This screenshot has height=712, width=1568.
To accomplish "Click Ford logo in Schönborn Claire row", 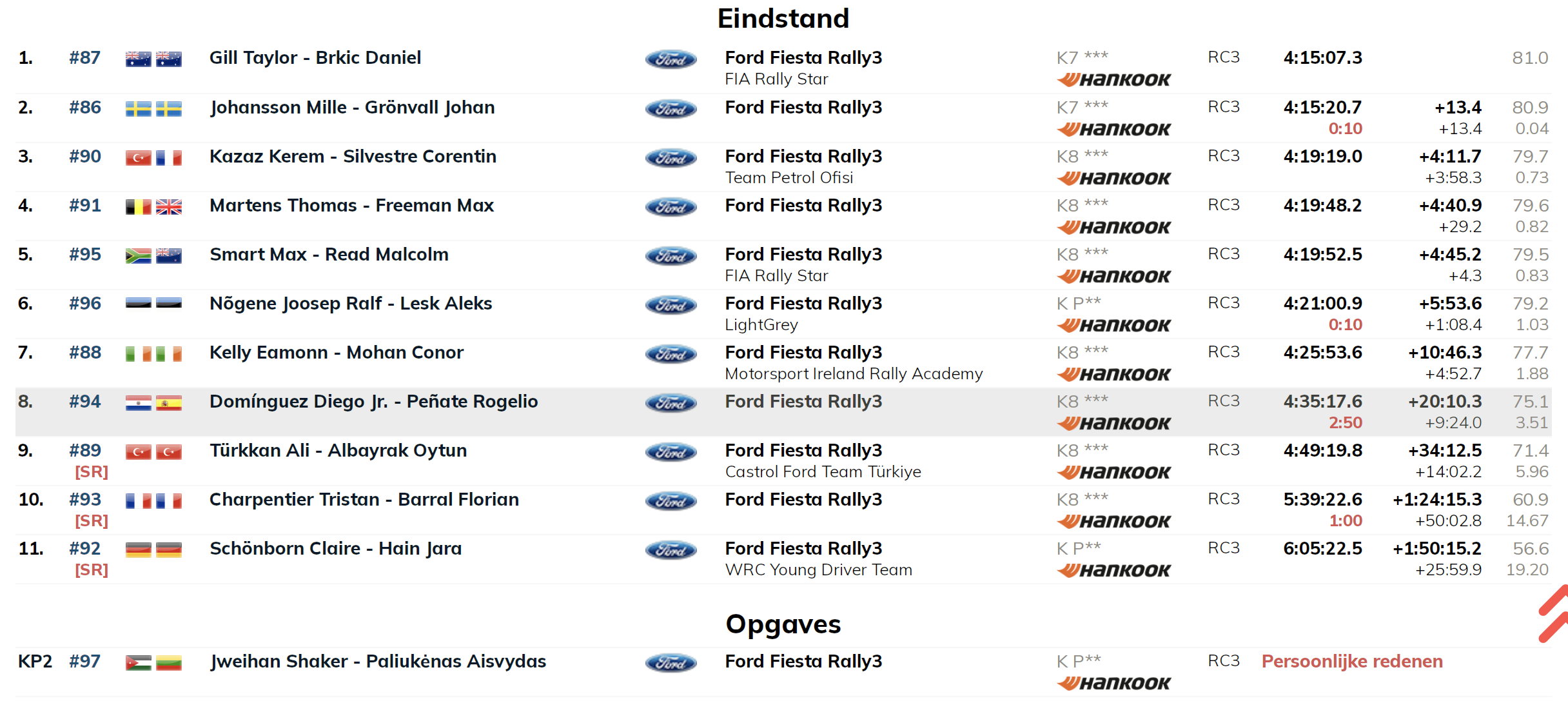I will click(671, 550).
